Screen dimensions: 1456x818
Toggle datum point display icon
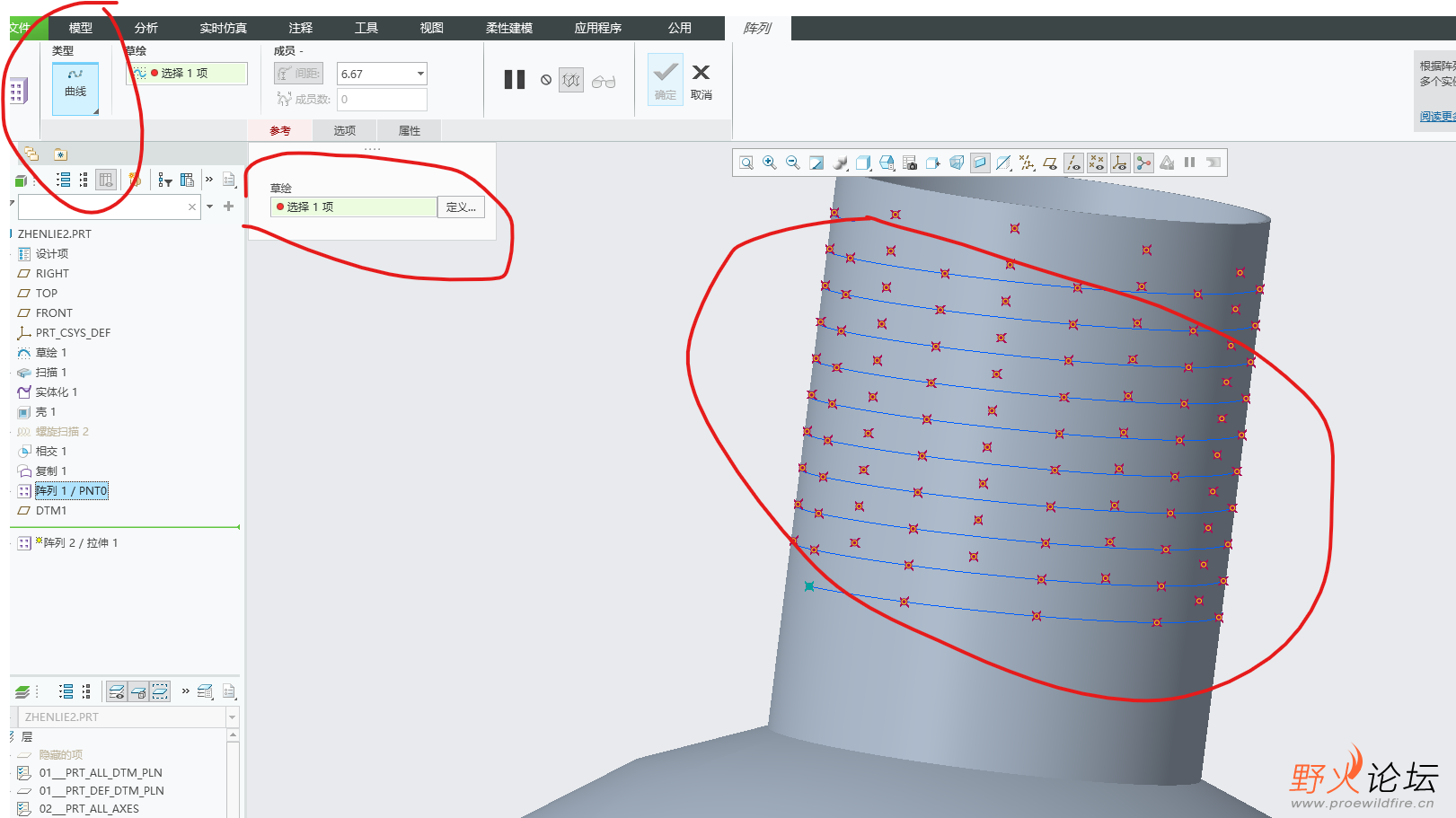point(1097,163)
